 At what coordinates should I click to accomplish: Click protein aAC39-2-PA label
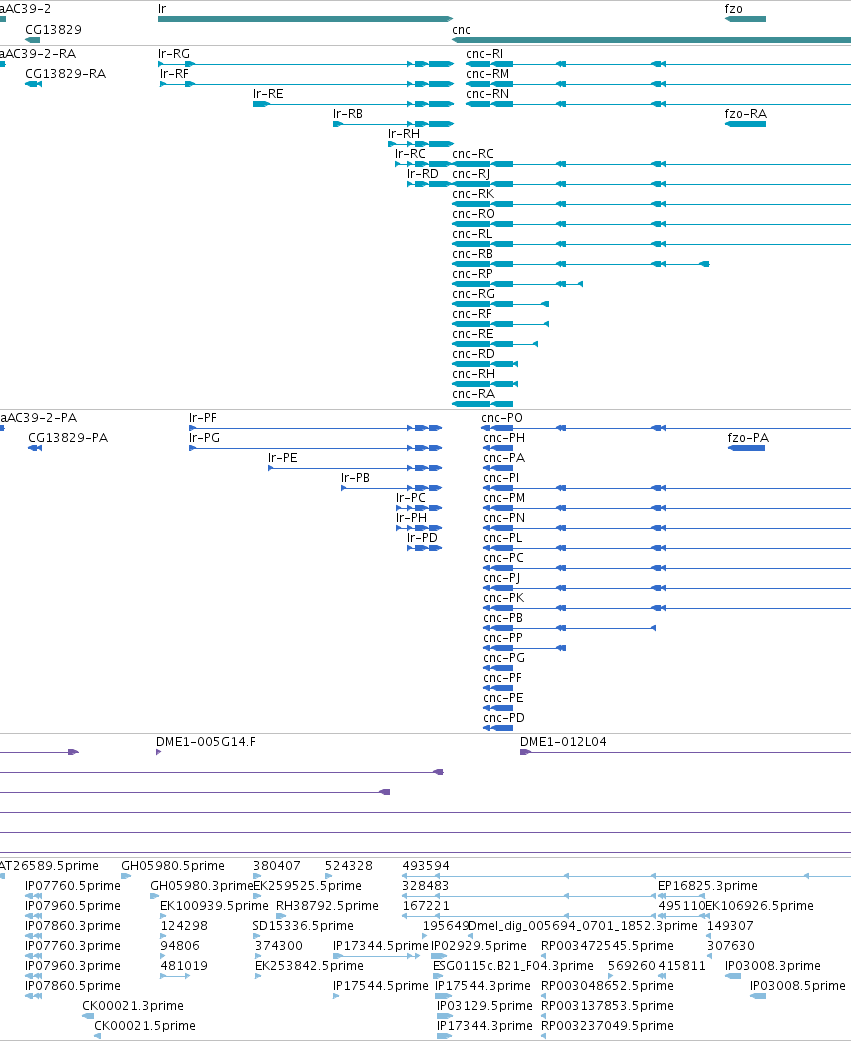[x=39, y=418]
